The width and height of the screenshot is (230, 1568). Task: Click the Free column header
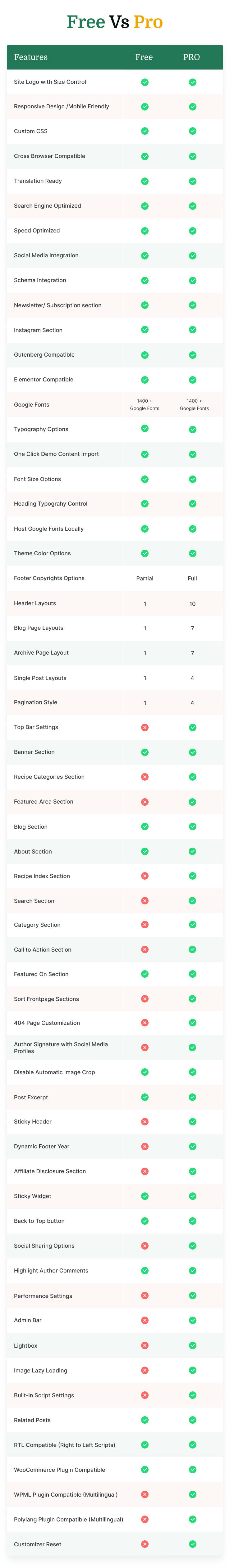(144, 57)
